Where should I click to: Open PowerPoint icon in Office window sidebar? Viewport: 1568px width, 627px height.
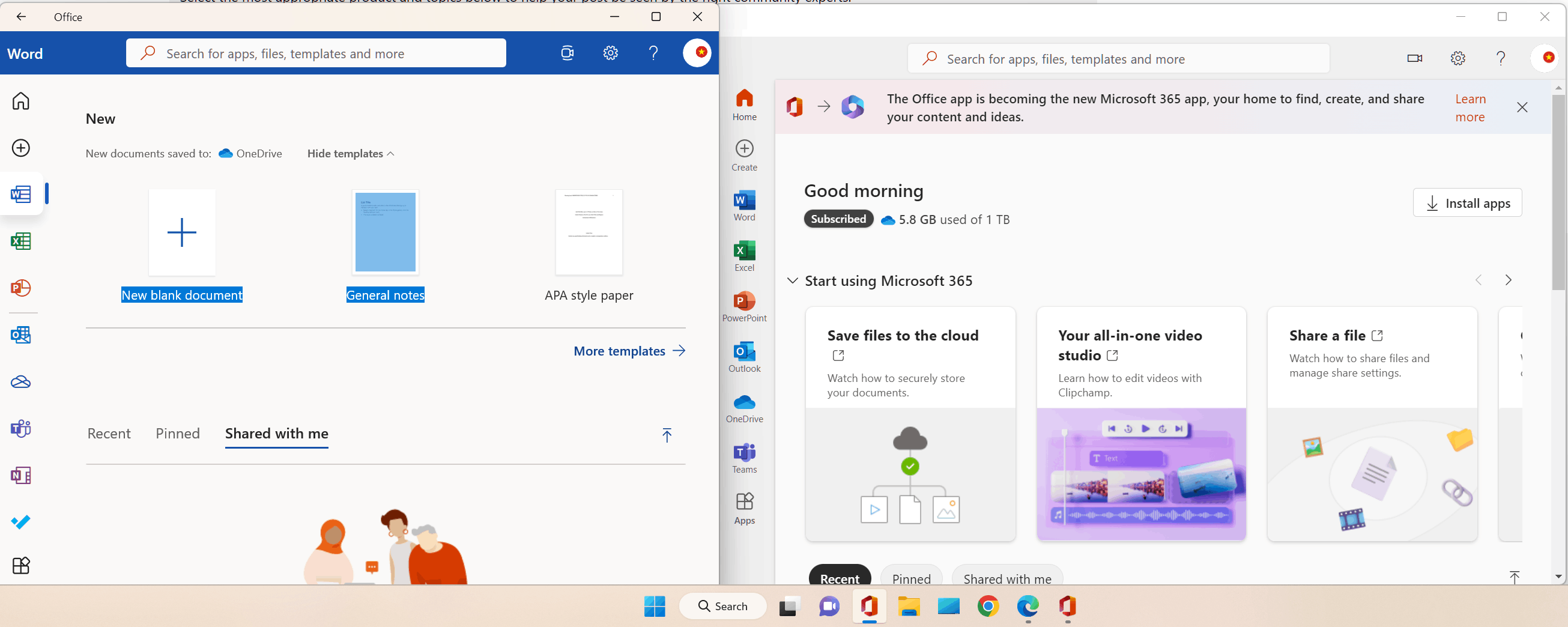point(20,288)
